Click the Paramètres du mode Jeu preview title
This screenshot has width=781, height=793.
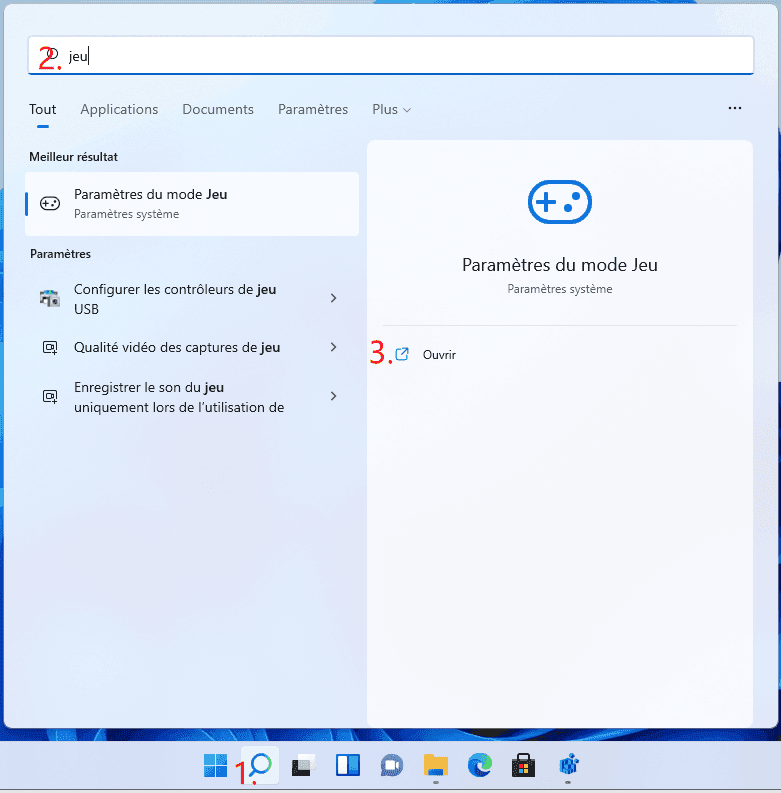pyautogui.click(x=559, y=265)
